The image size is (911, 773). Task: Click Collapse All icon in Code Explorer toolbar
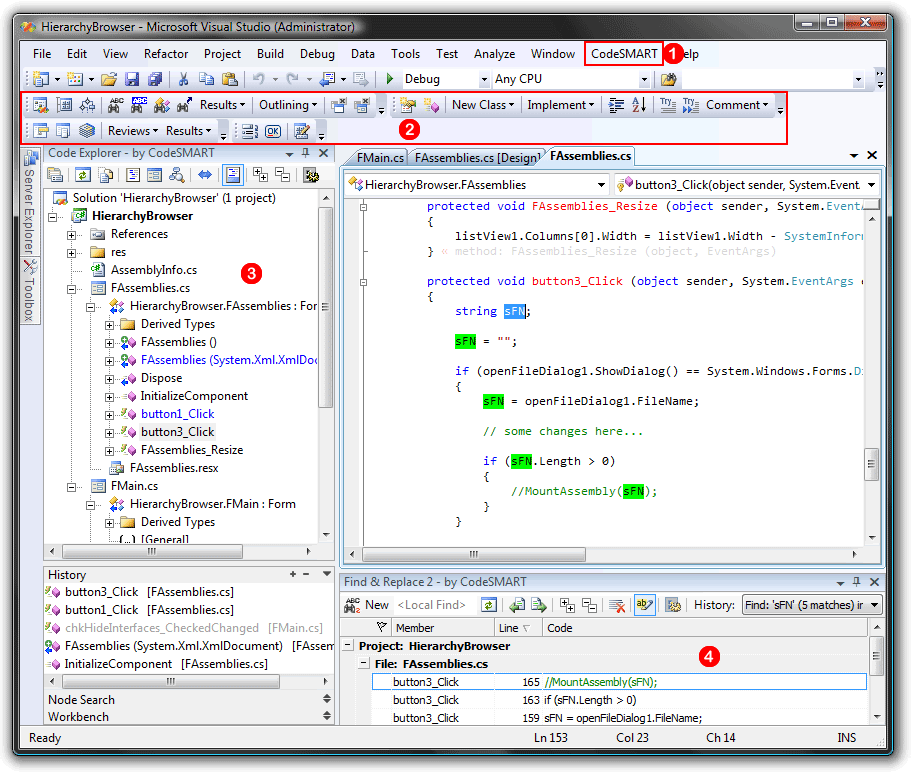[x=283, y=174]
